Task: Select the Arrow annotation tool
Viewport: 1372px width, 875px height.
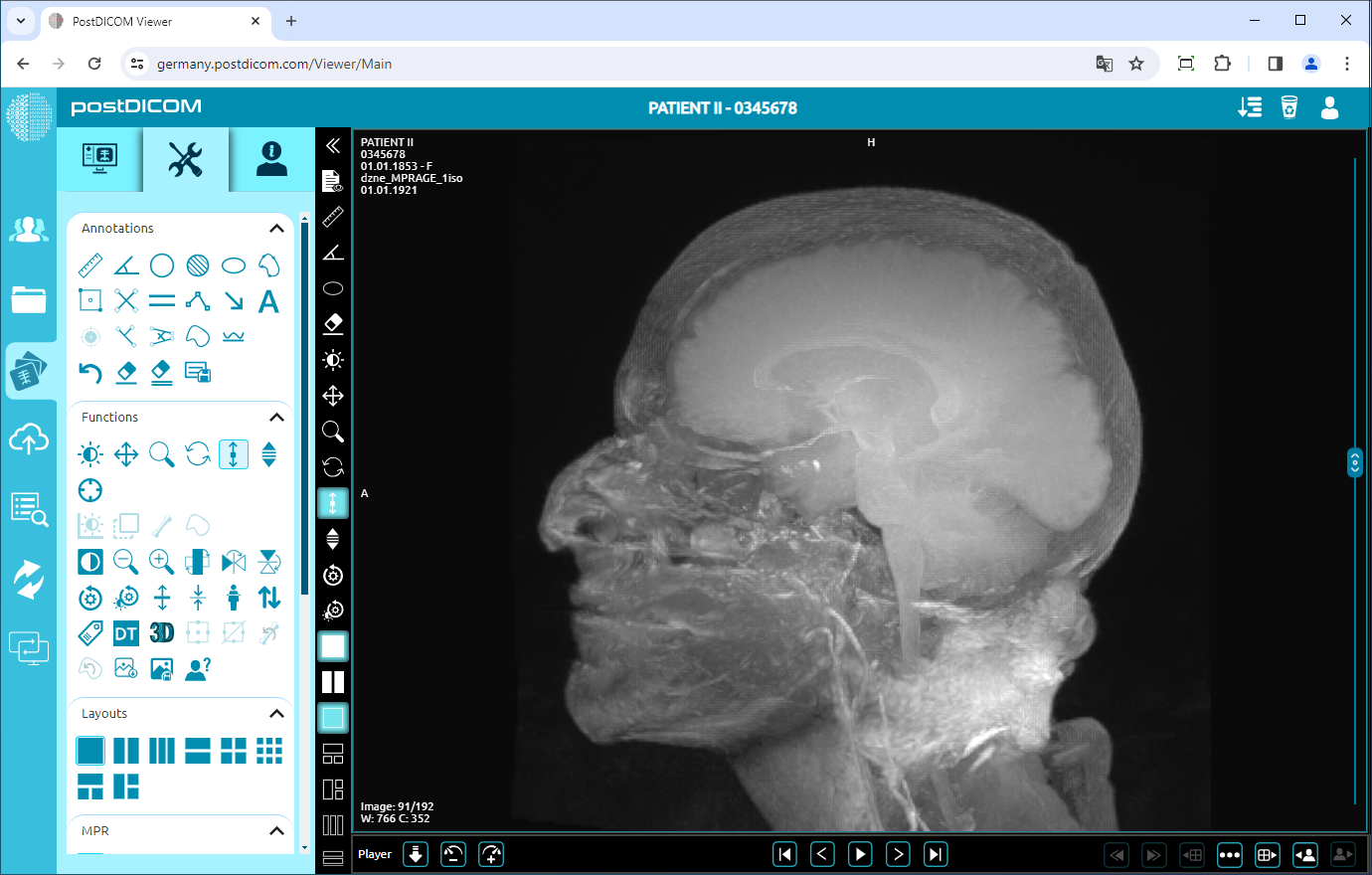Action: click(x=233, y=300)
